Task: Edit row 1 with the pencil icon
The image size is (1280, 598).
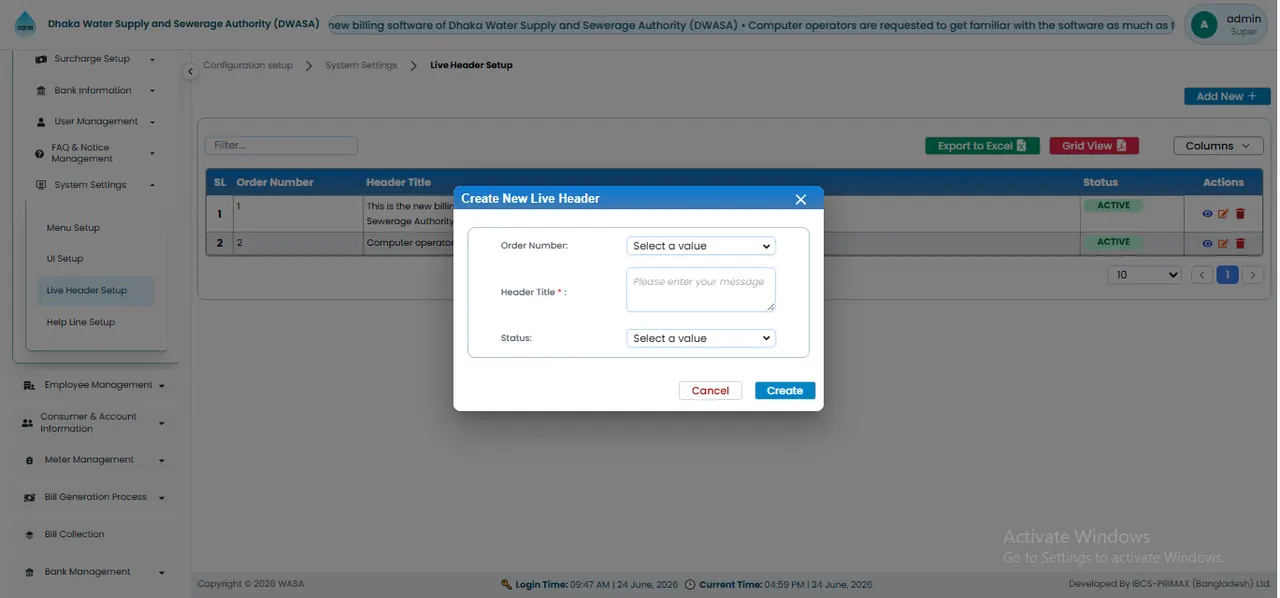Action: point(1223,214)
